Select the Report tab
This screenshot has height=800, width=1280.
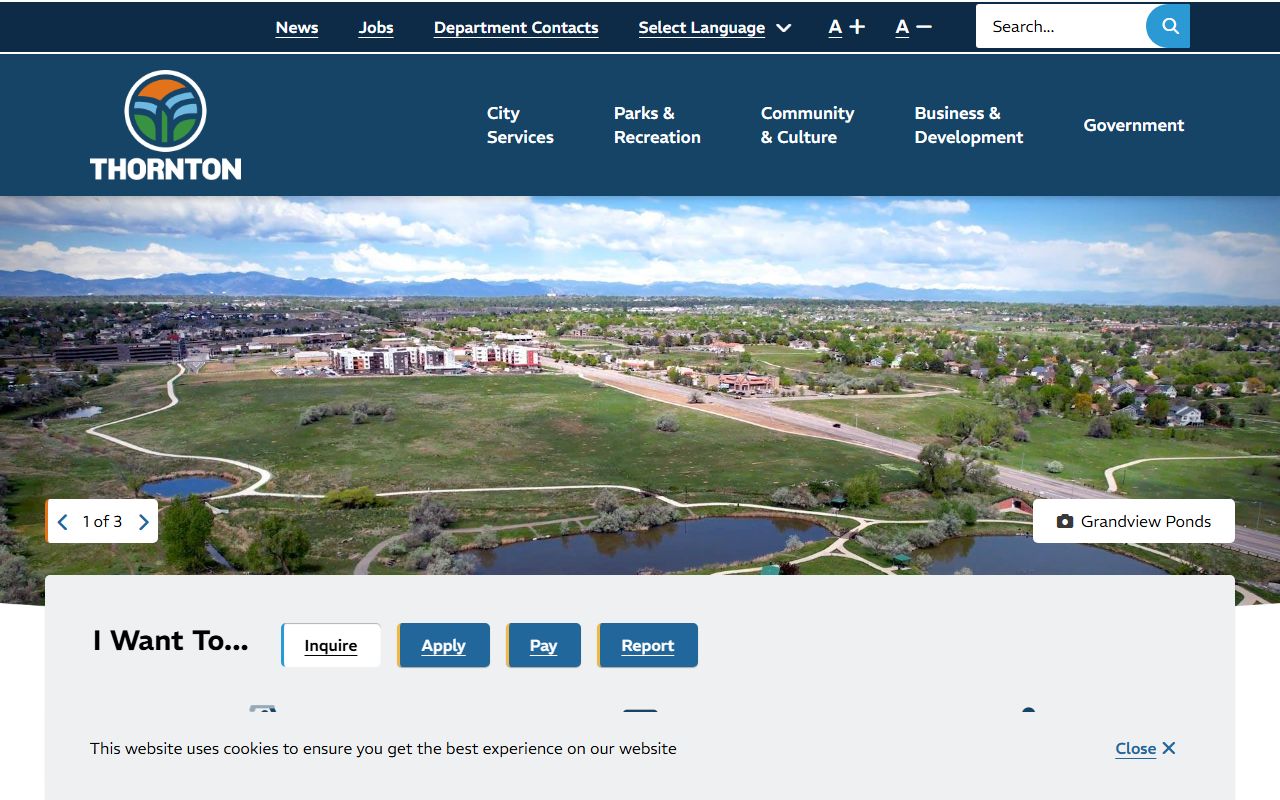click(647, 645)
